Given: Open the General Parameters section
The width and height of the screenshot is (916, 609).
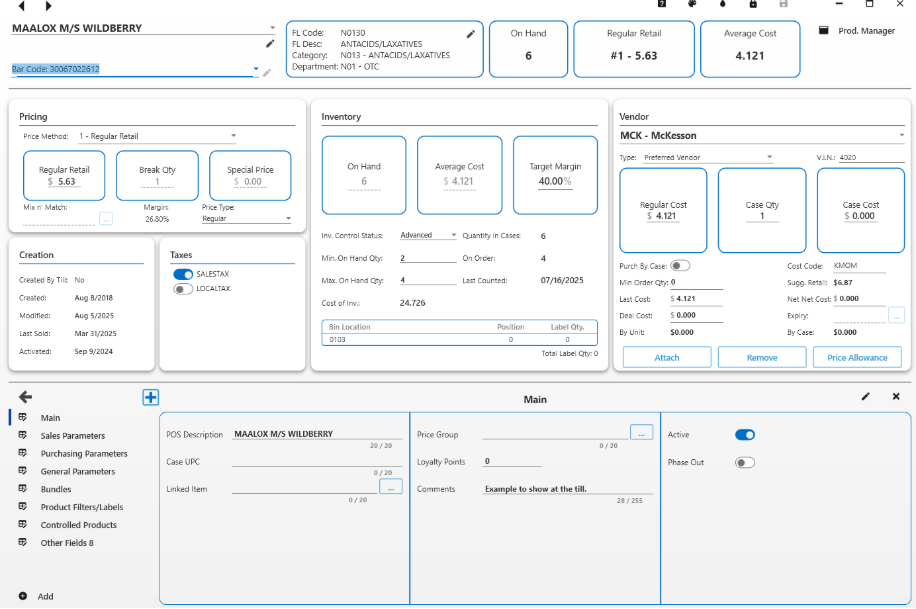Looking at the screenshot, I should 78,471.
